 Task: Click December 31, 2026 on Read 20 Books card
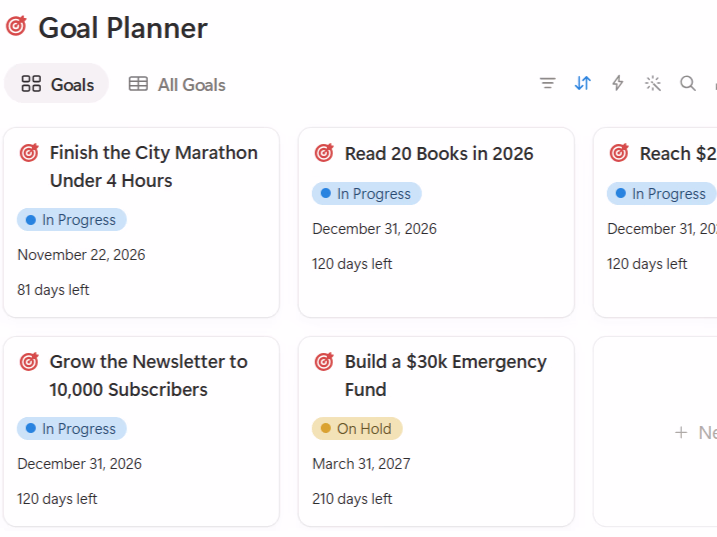(x=375, y=229)
